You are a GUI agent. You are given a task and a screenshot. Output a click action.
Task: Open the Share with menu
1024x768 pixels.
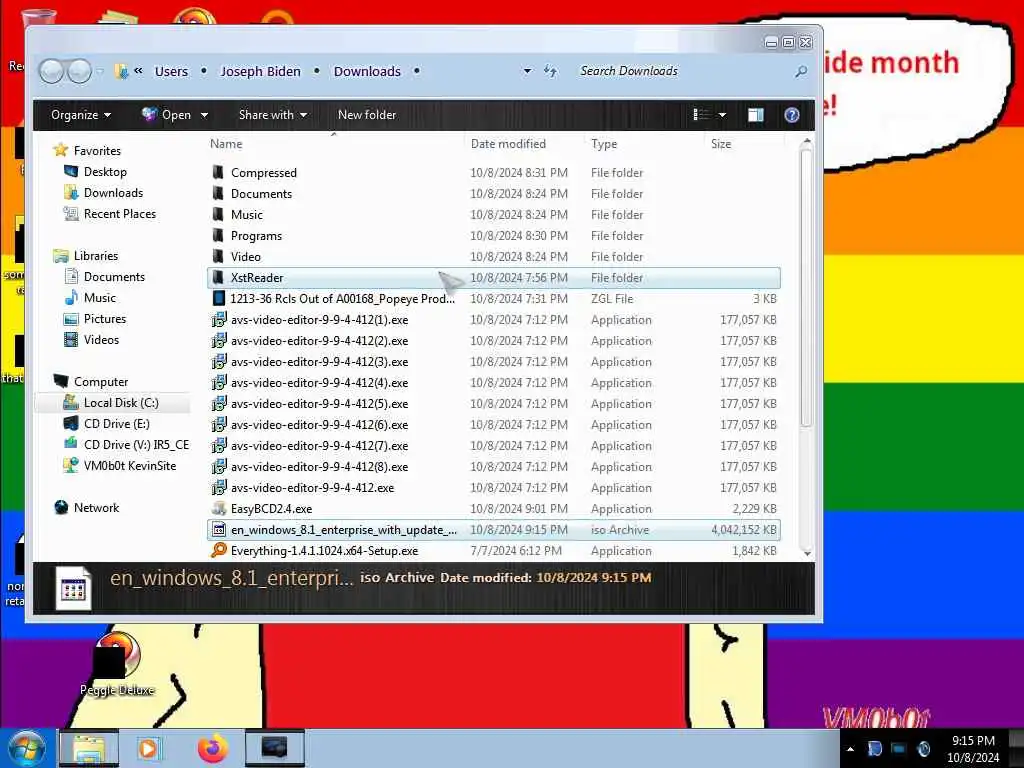tap(273, 115)
